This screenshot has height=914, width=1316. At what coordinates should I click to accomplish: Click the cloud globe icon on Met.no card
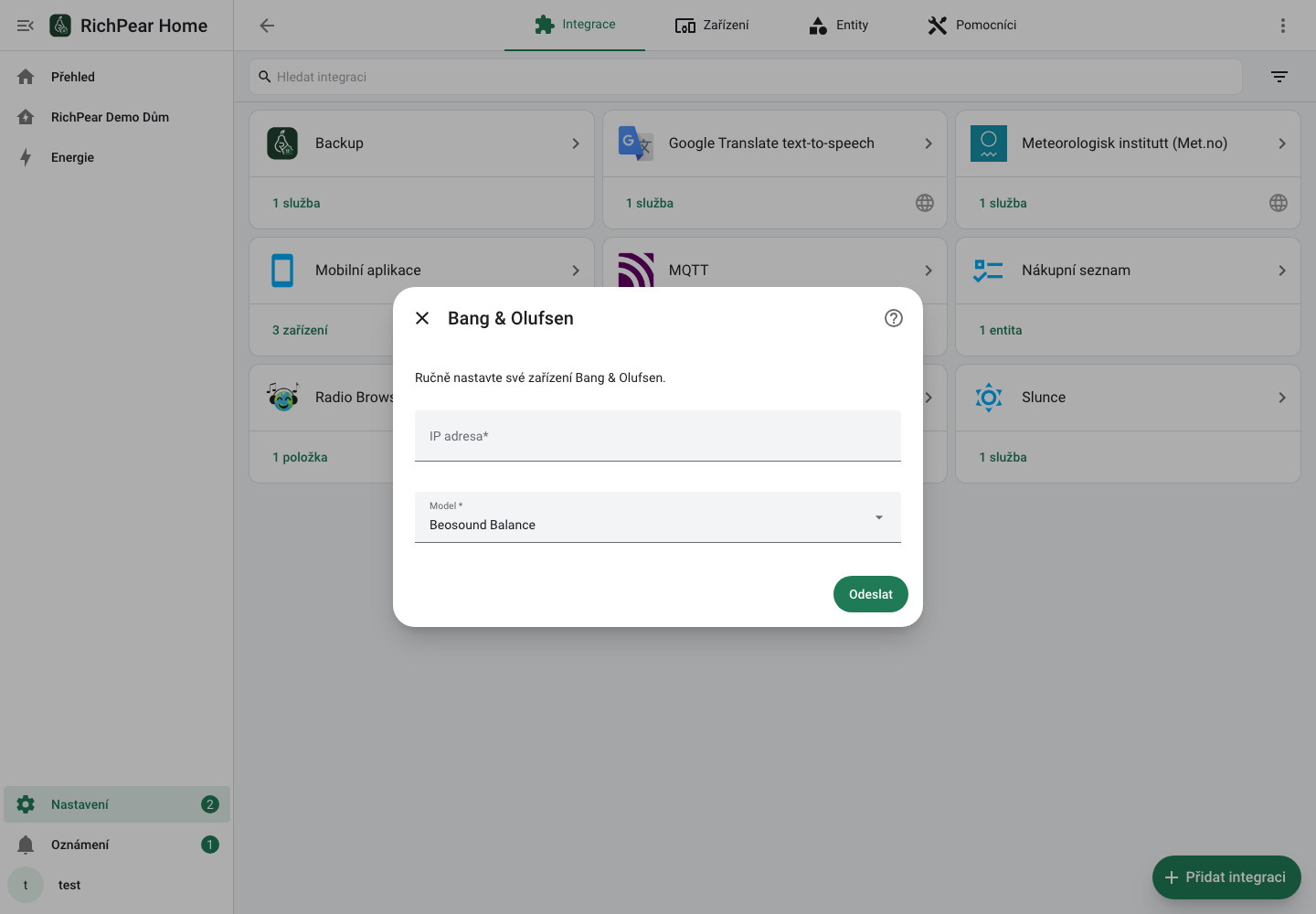tap(1279, 203)
